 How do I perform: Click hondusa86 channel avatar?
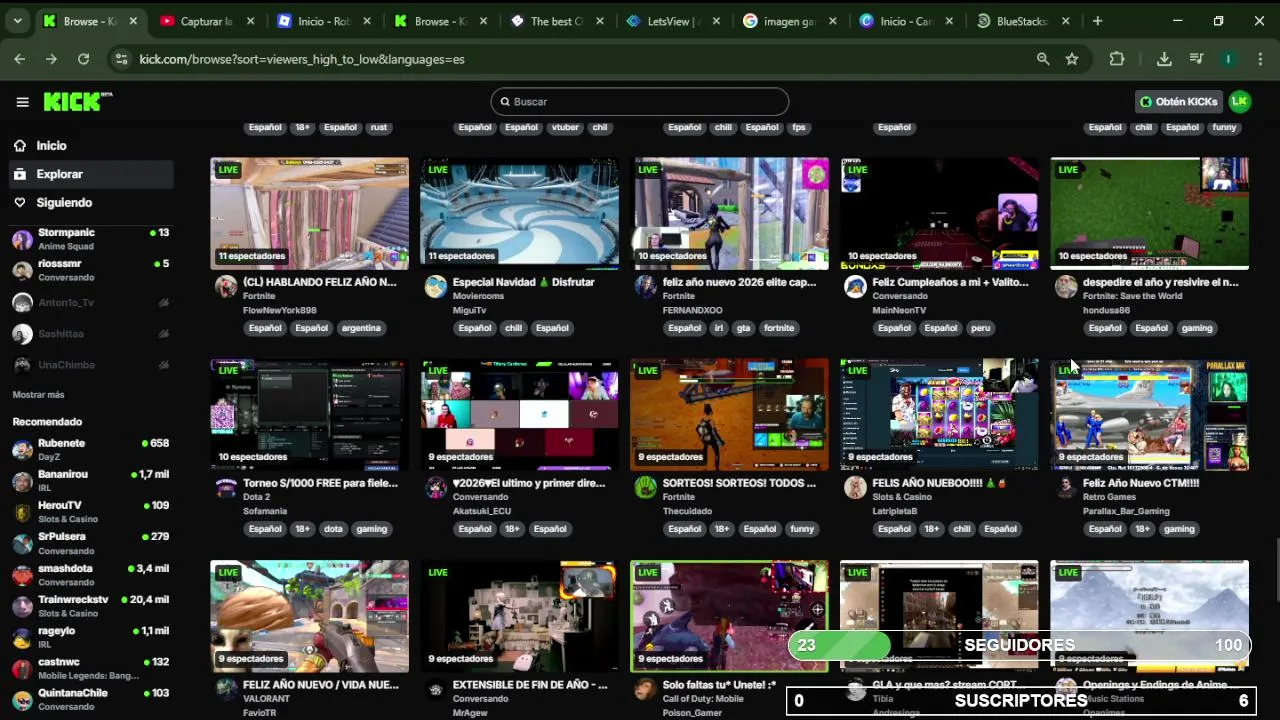click(x=1066, y=287)
